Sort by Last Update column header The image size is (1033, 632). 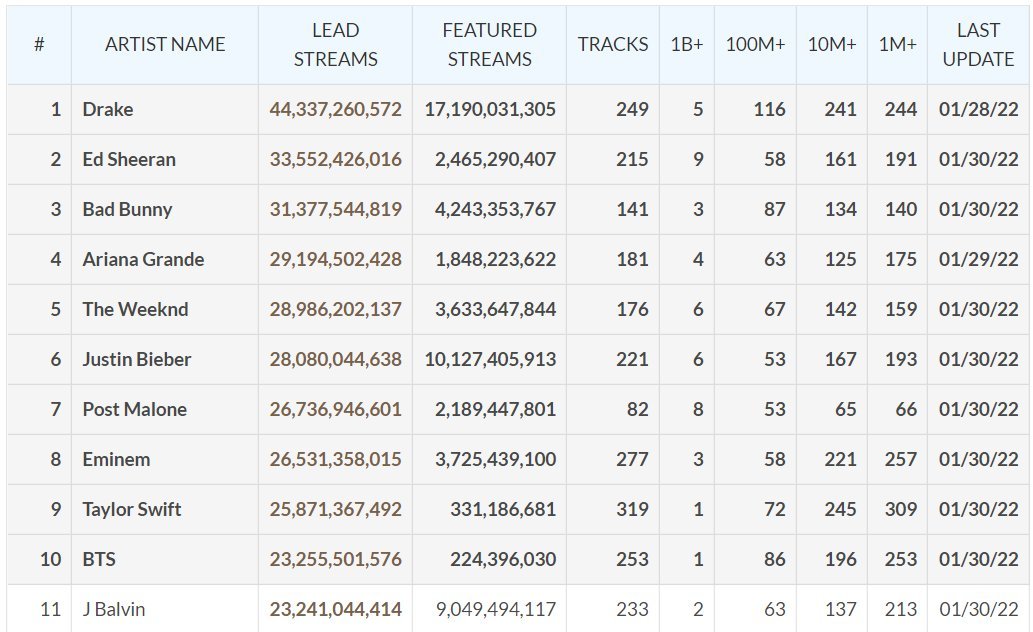coord(978,45)
